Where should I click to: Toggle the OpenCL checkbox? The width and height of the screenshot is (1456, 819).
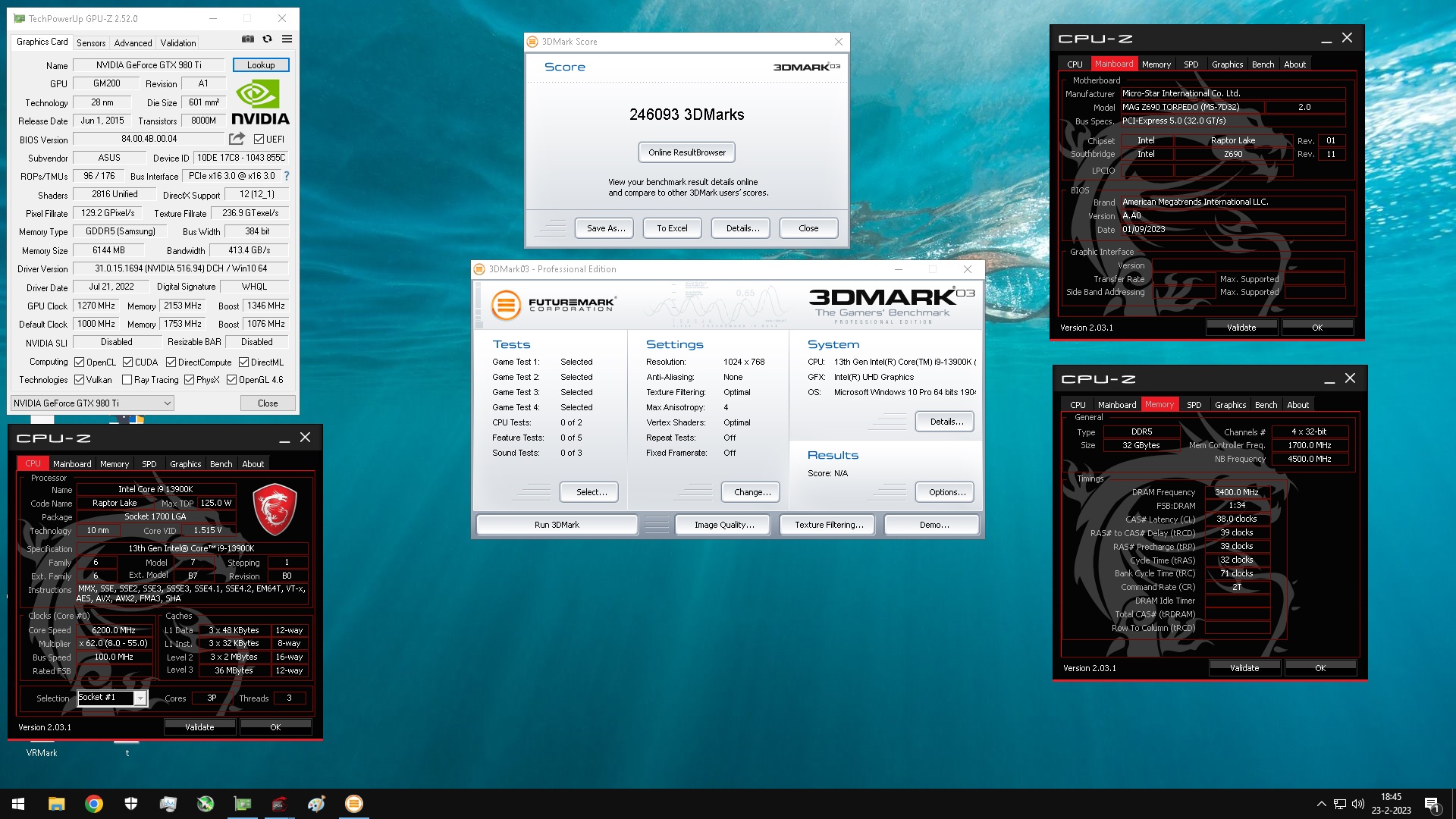79,362
